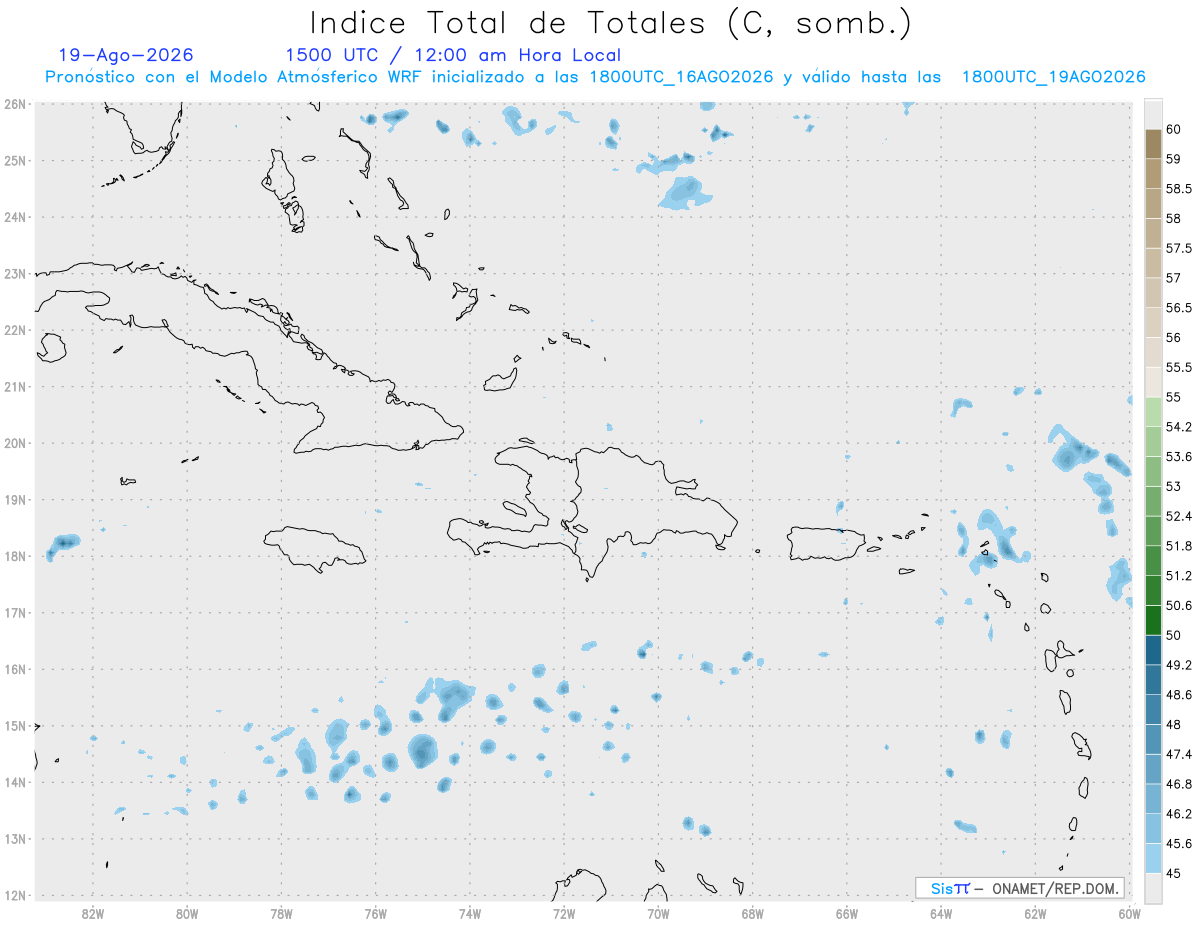Click colorbar label '58.5'

(1179, 188)
